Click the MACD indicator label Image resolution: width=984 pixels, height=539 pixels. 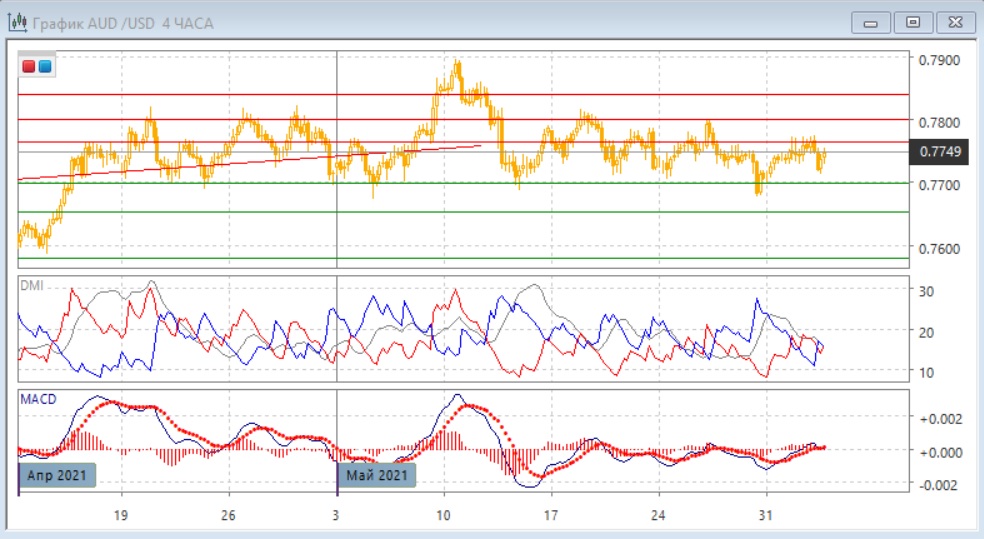coord(38,399)
